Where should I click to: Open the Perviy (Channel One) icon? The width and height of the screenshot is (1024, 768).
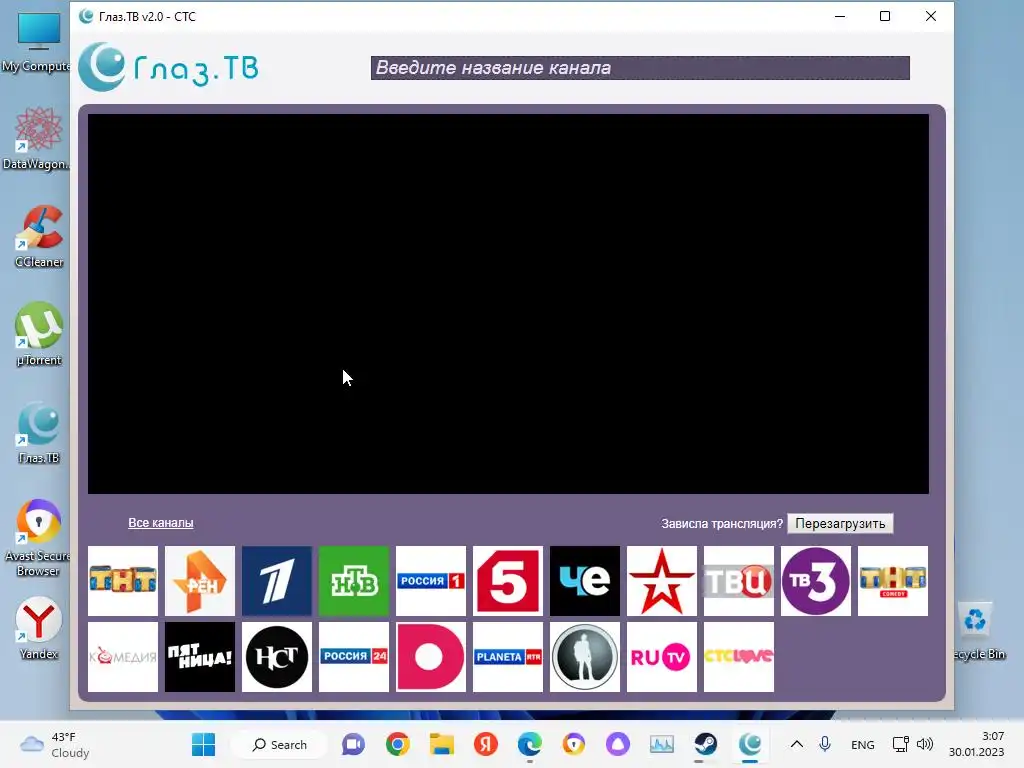277,581
